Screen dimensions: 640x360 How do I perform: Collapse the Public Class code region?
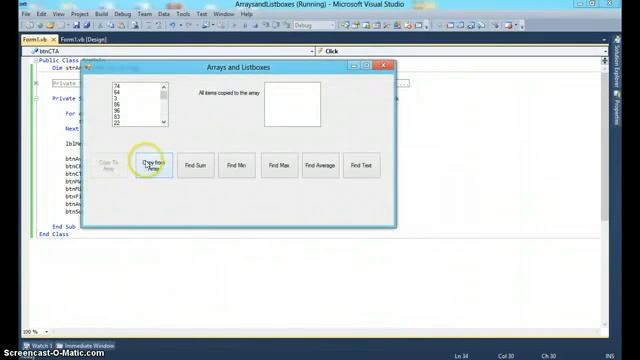click(x=36, y=60)
